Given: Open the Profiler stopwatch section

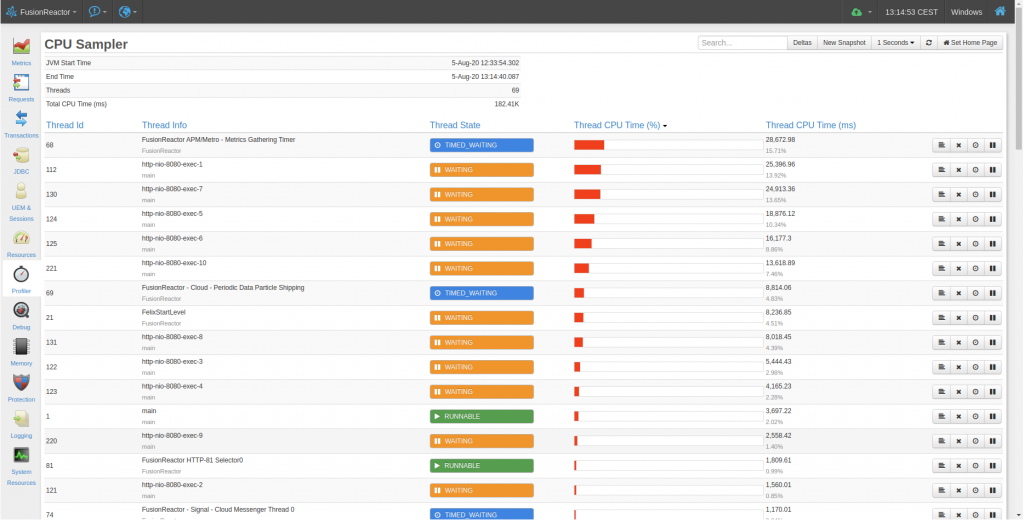Looking at the screenshot, I should tap(21, 280).
